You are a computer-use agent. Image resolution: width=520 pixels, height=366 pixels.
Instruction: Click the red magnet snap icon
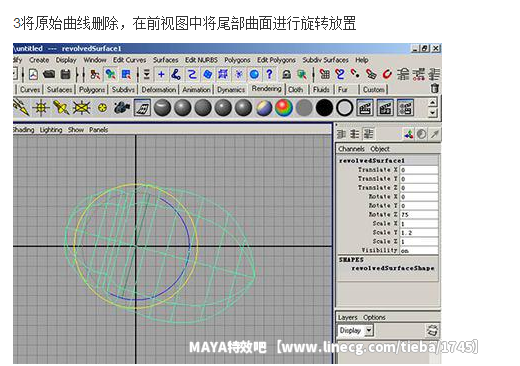coord(387,74)
